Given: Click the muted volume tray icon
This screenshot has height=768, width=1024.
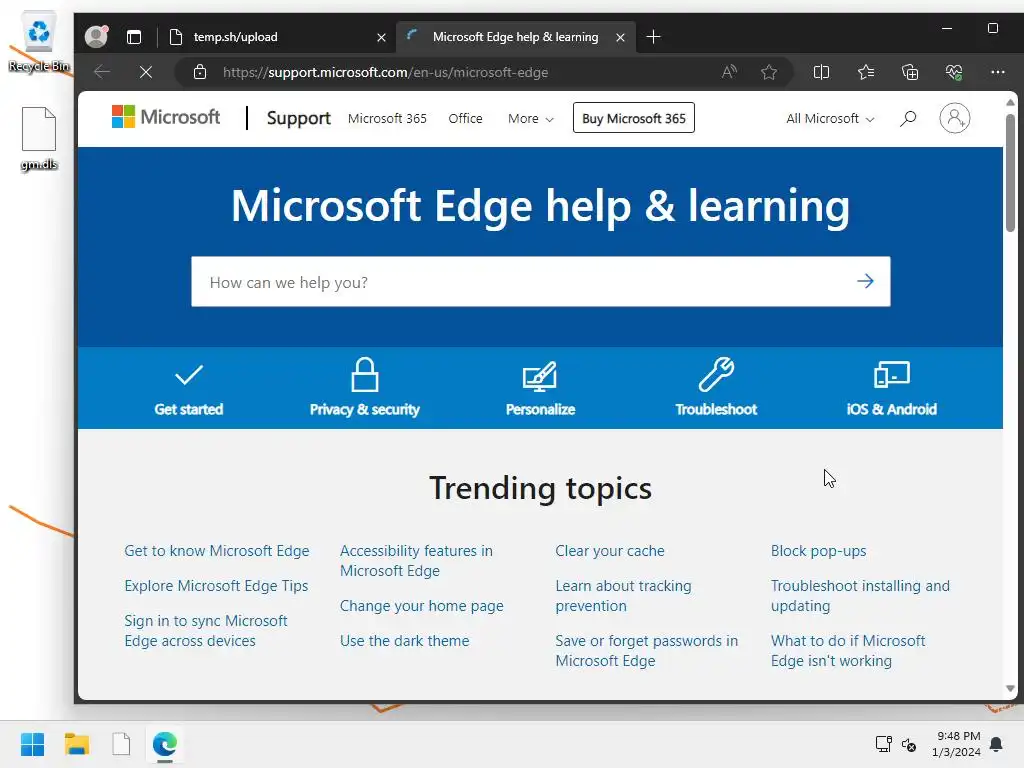Looking at the screenshot, I should (x=908, y=744).
